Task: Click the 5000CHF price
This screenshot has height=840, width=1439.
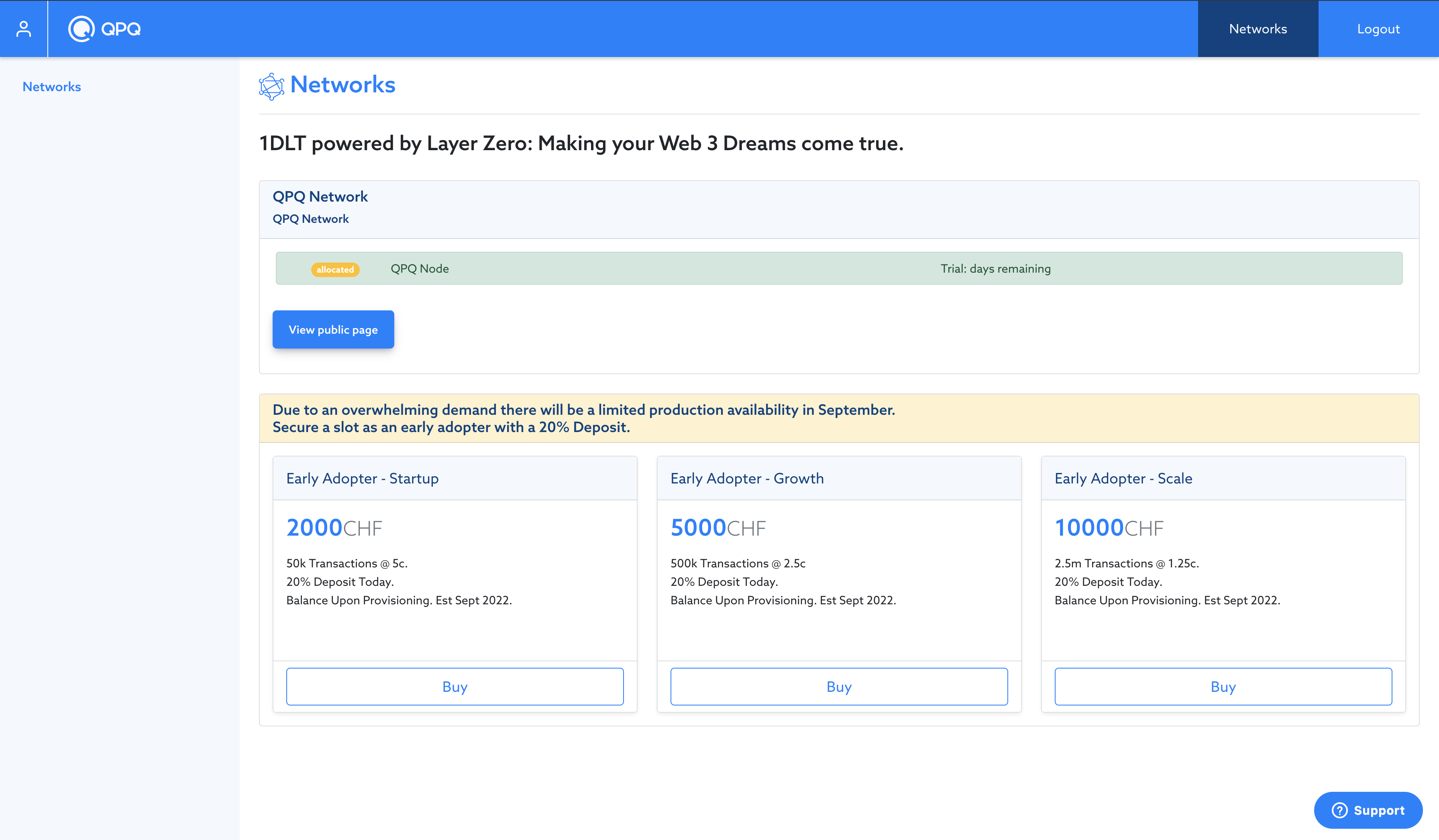Action: (x=718, y=528)
